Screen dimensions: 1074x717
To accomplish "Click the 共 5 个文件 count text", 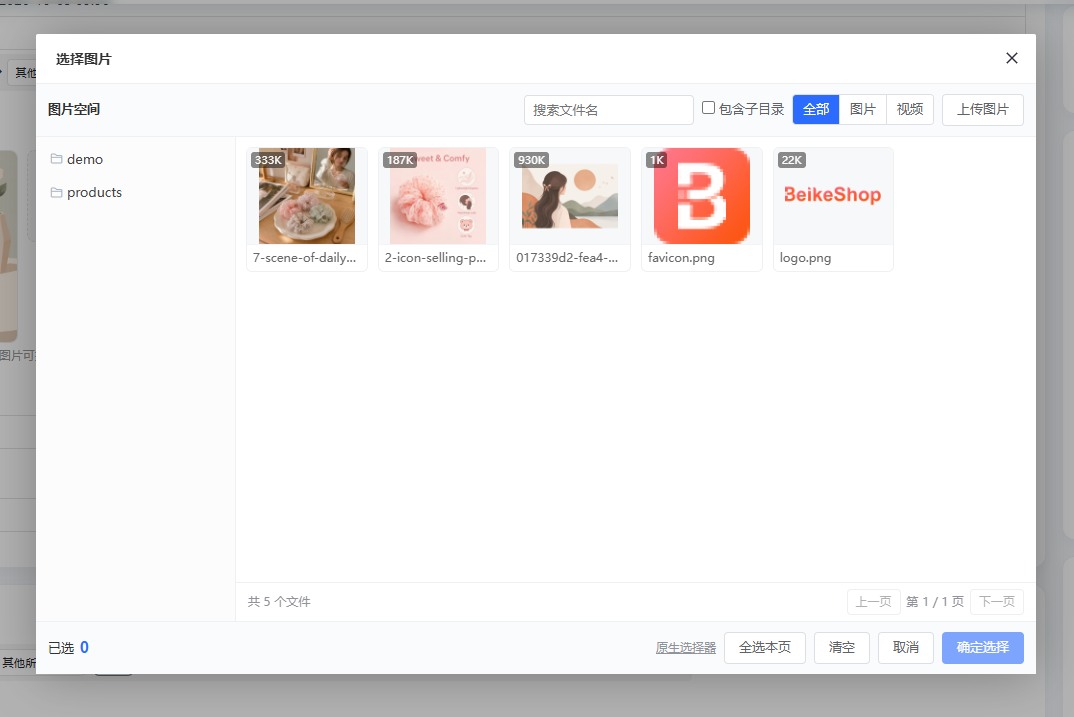I will tap(279, 602).
